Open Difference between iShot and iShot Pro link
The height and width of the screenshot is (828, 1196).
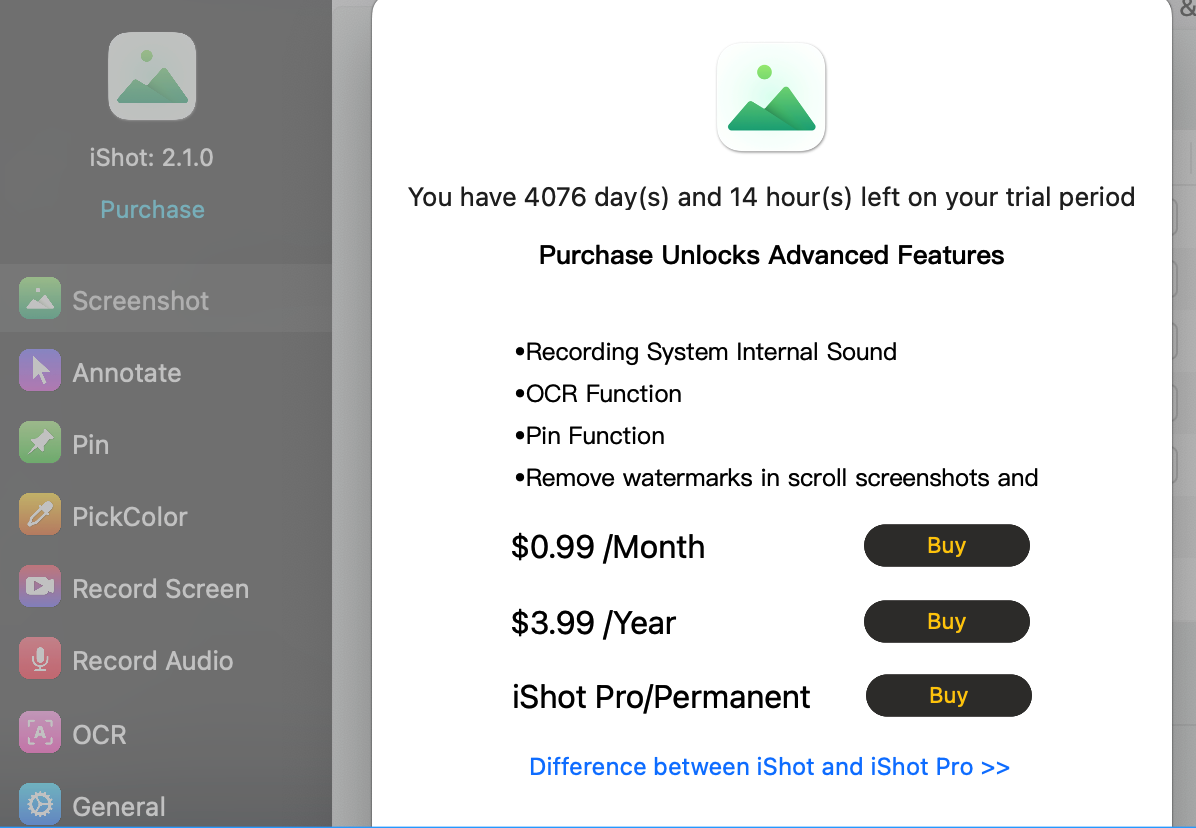pos(769,767)
